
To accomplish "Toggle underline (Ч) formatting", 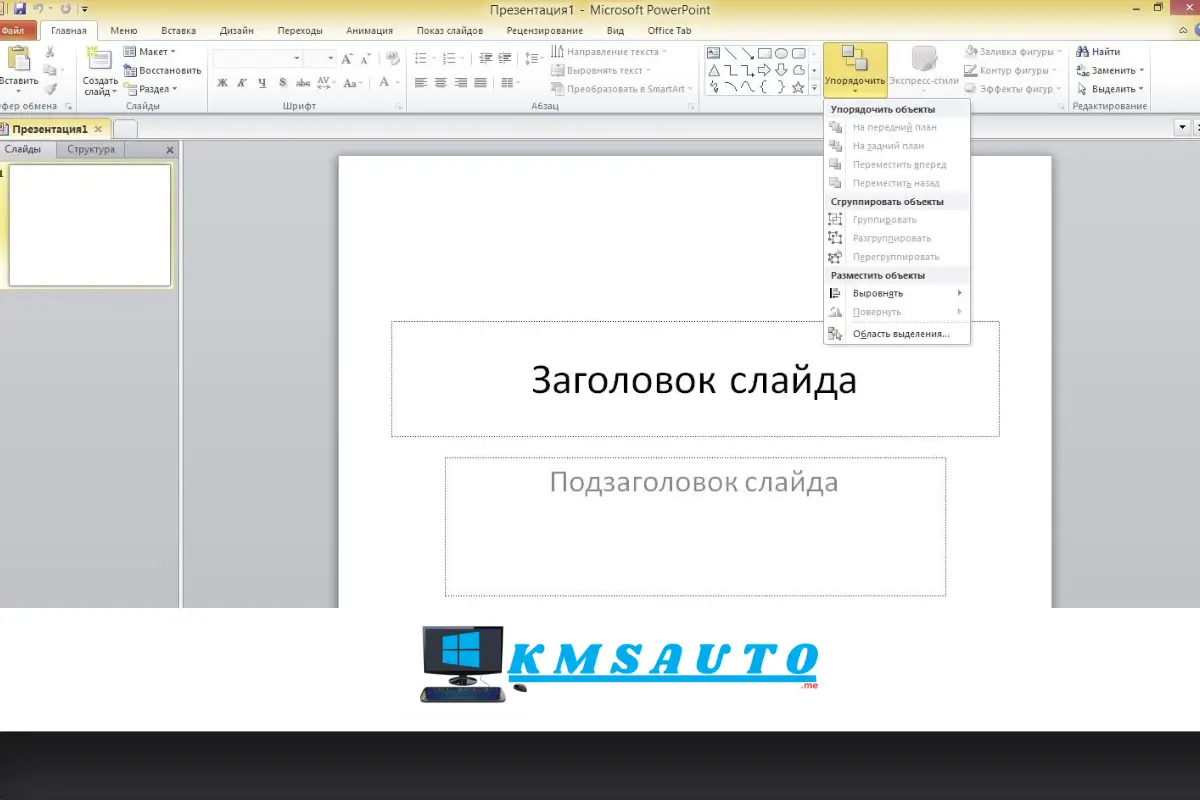I will point(262,83).
